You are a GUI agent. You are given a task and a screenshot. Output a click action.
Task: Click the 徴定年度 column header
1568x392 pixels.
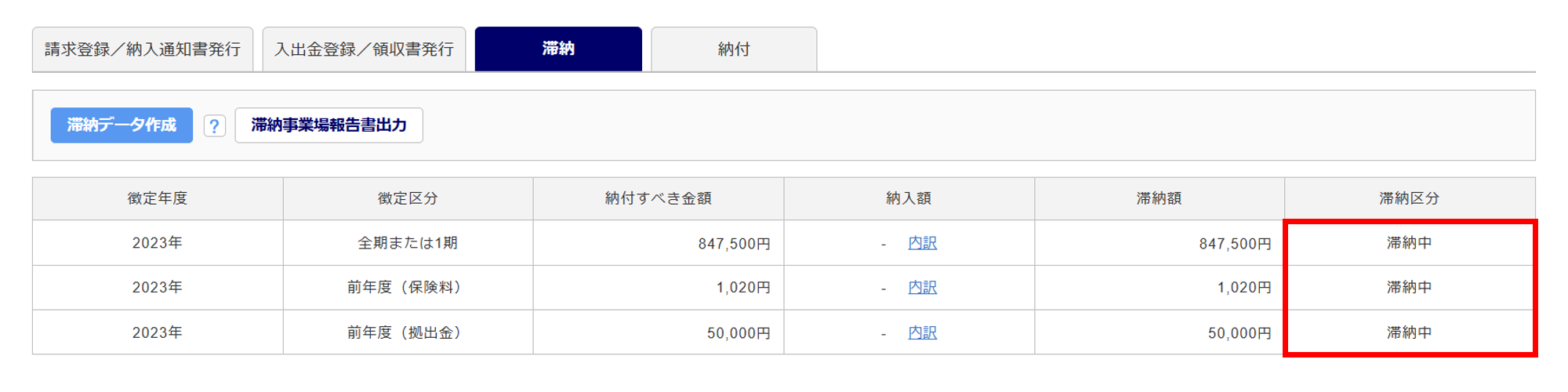[x=158, y=198]
